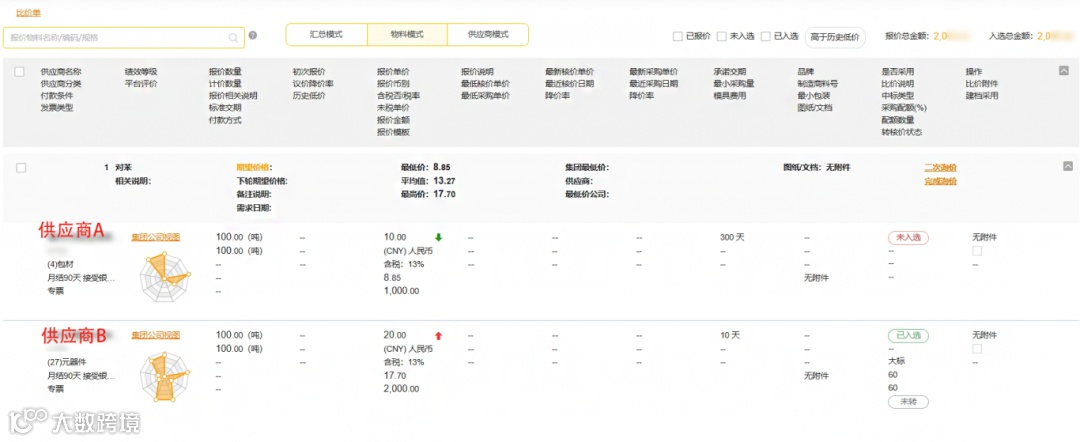The image size is (1080, 442).
Task: Click the 二次询价 link
Action: [940, 168]
